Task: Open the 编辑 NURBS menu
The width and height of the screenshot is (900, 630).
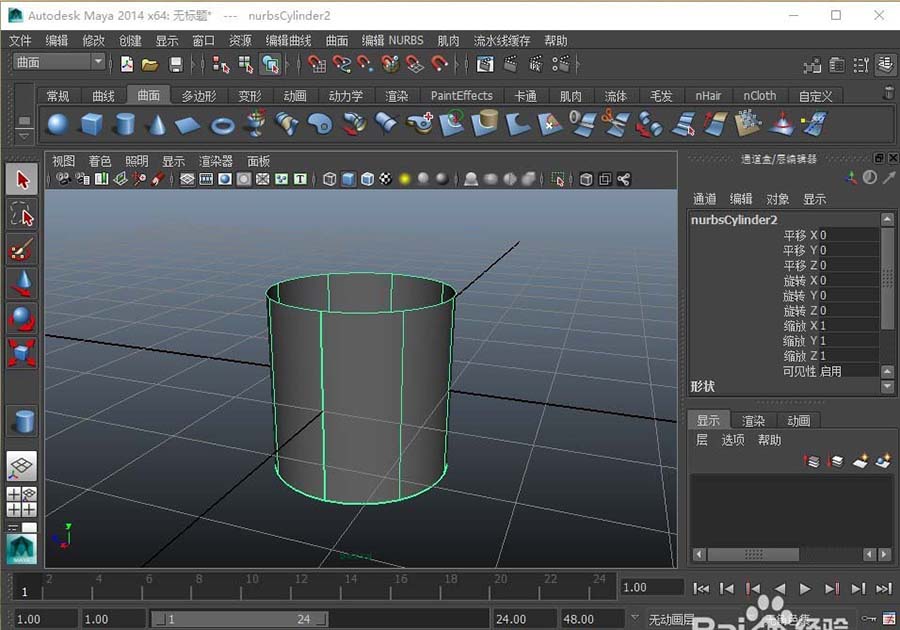Action: tap(392, 41)
